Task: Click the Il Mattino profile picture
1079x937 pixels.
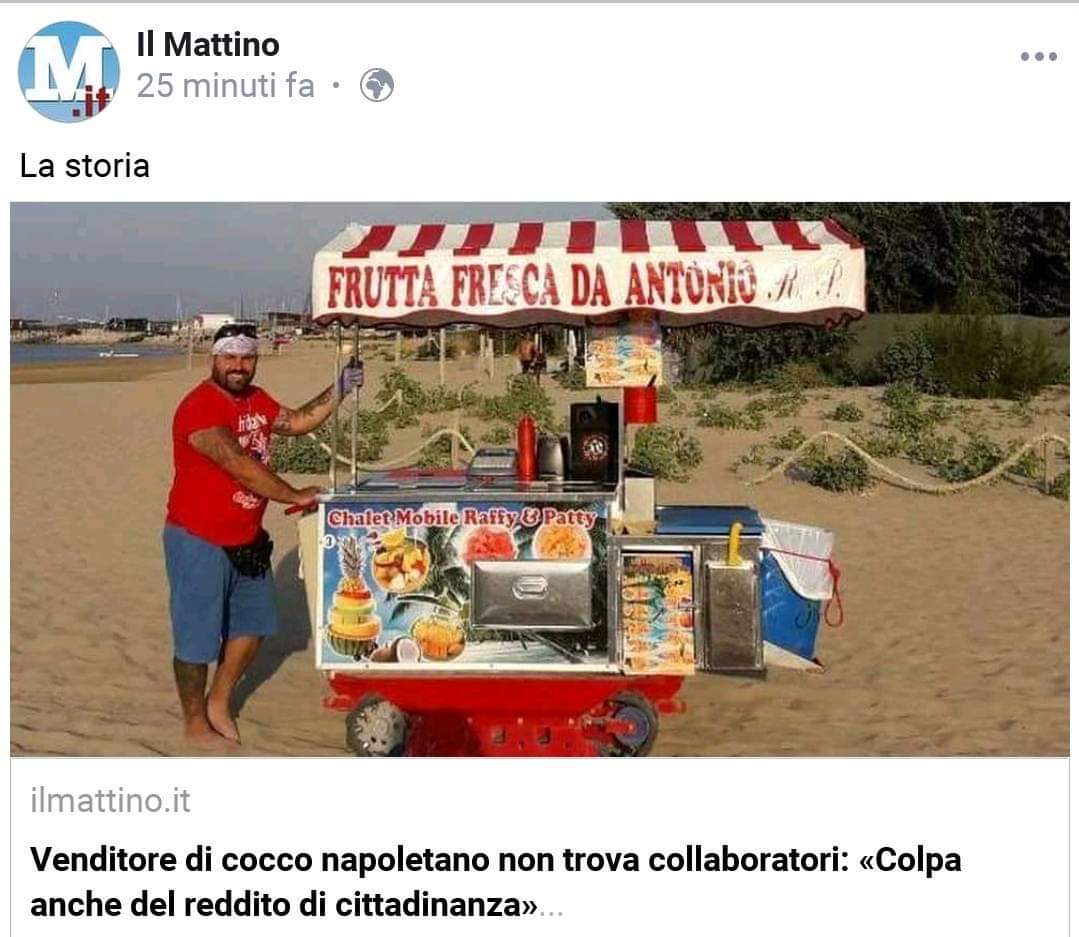Action: (69, 72)
